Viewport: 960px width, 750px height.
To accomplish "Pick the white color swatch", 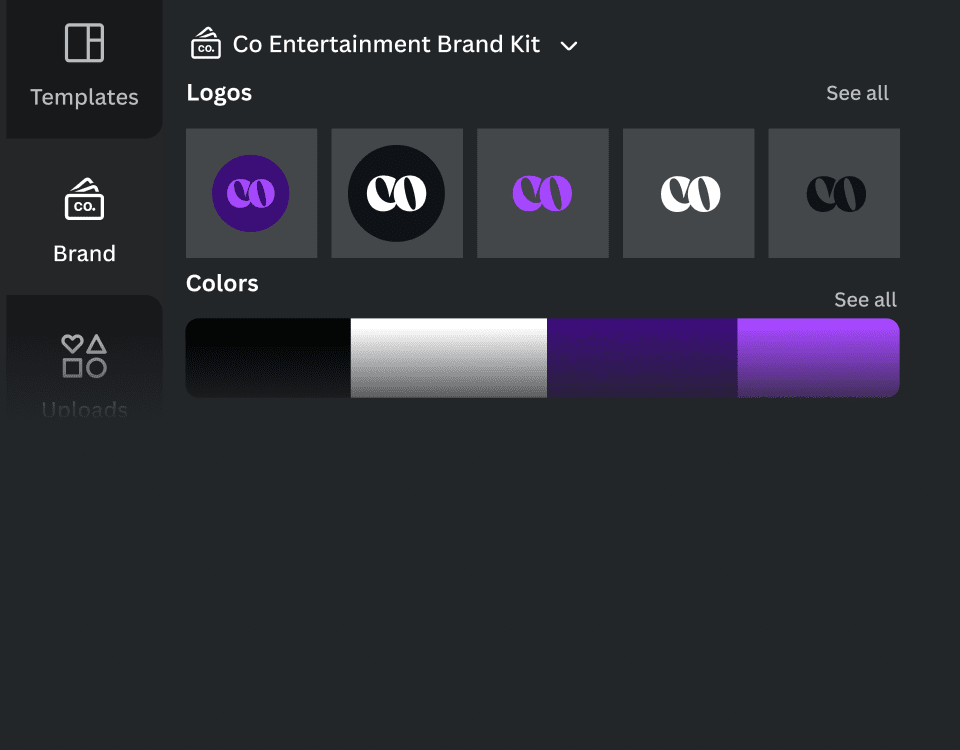I will pyautogui.click(x=448, y=357).
